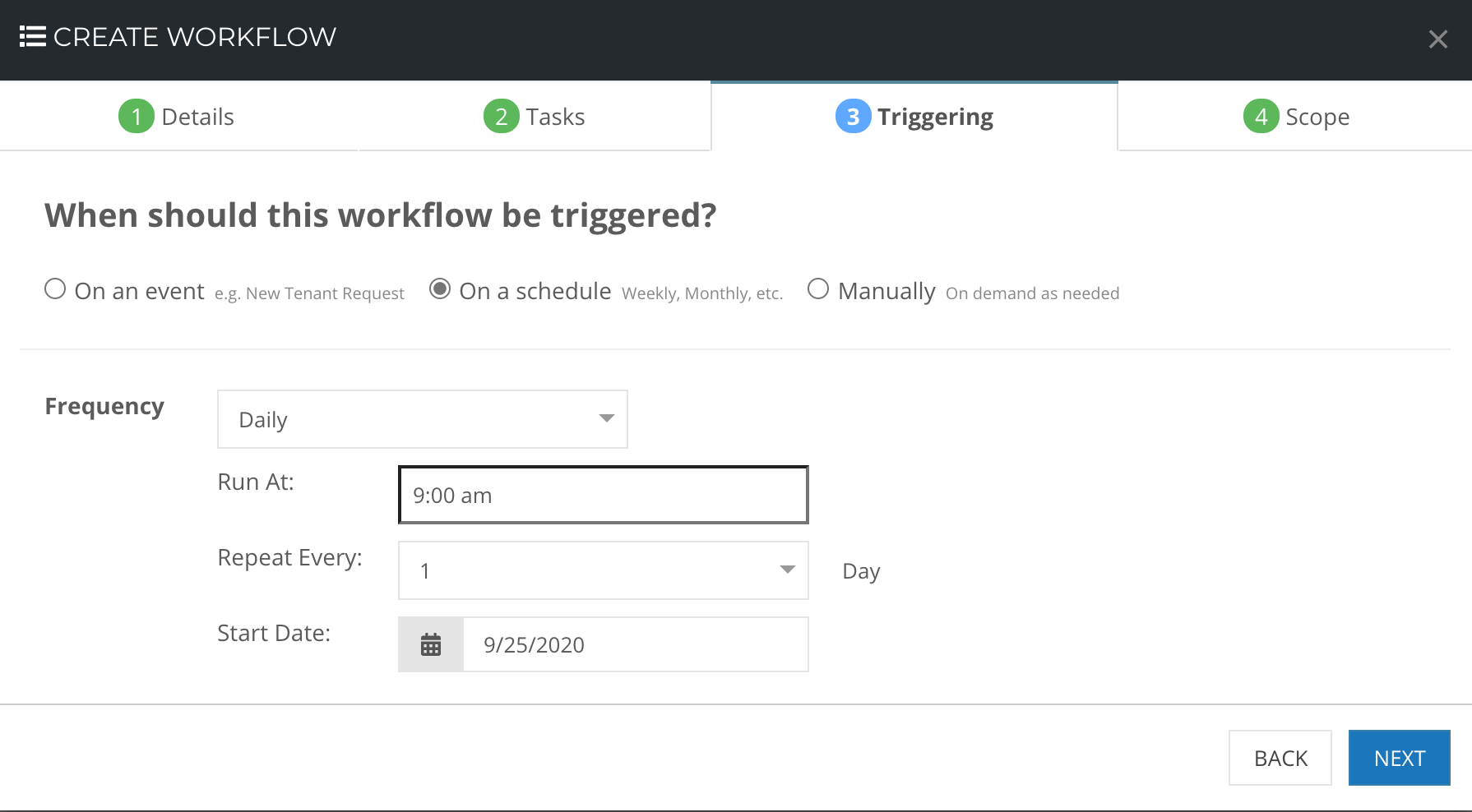Click the NEXT button

coord(1400,758)
